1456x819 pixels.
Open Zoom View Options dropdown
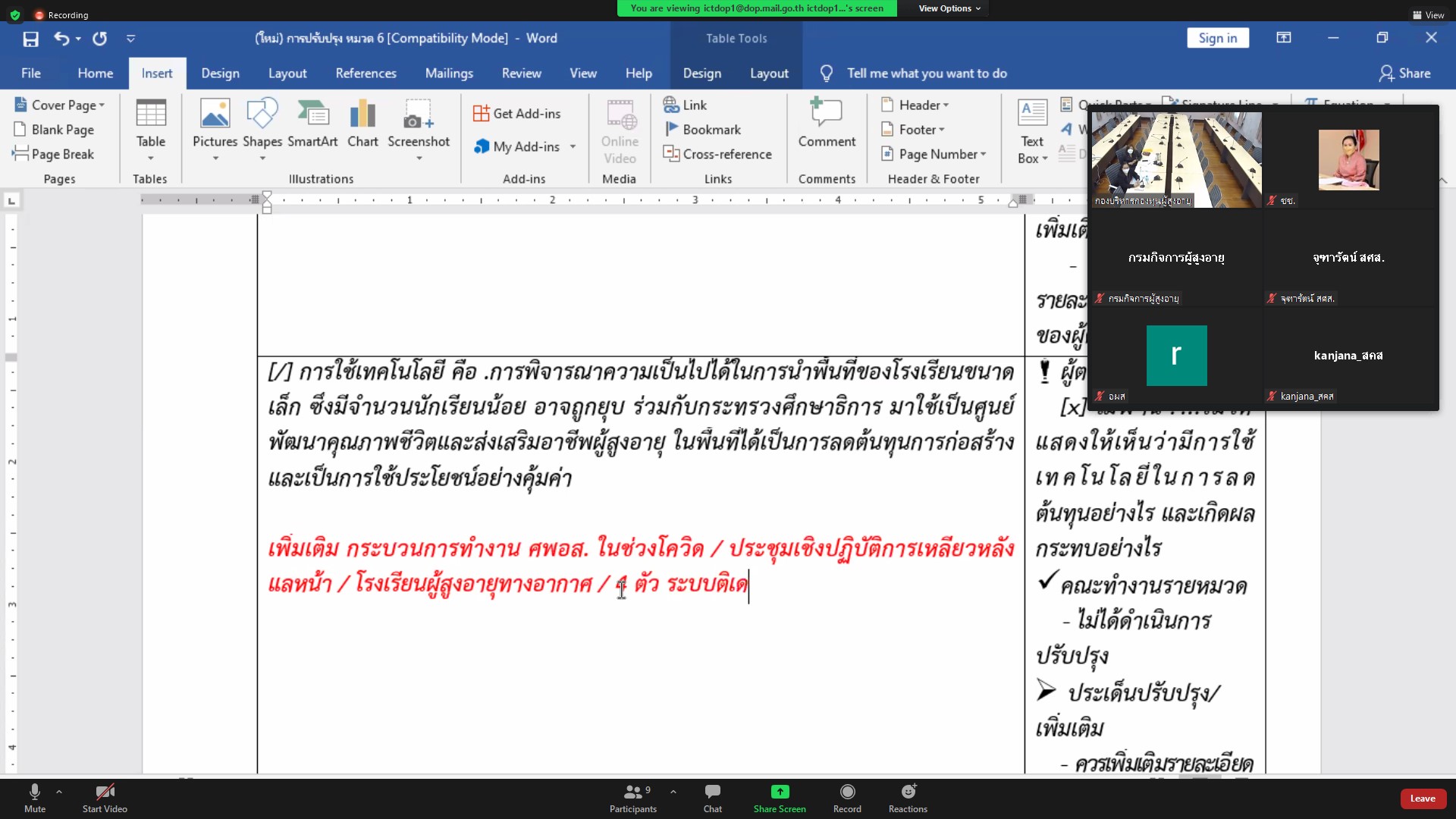point(949,8)
